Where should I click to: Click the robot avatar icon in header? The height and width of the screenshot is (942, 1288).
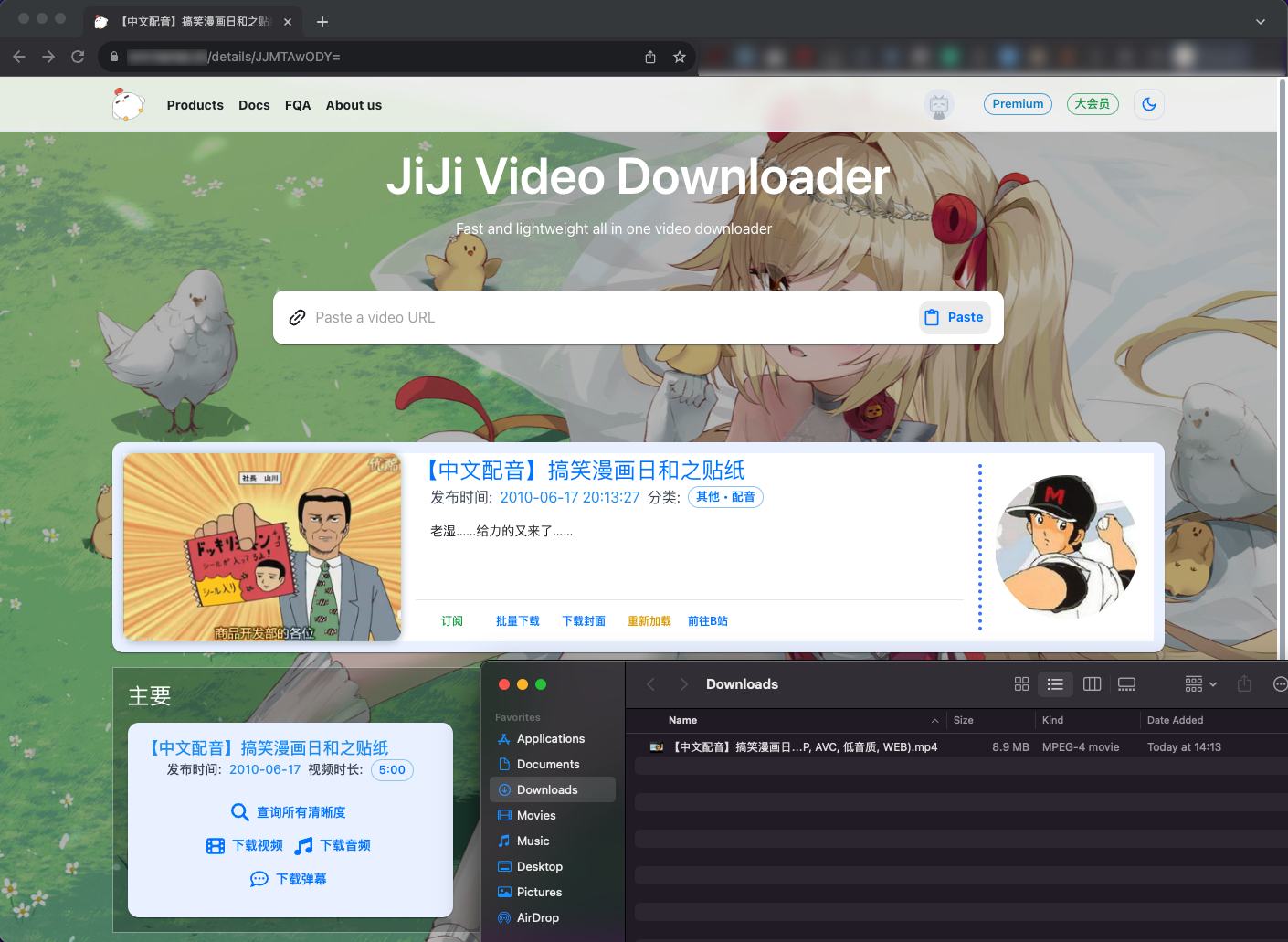[x=938, y=105]
